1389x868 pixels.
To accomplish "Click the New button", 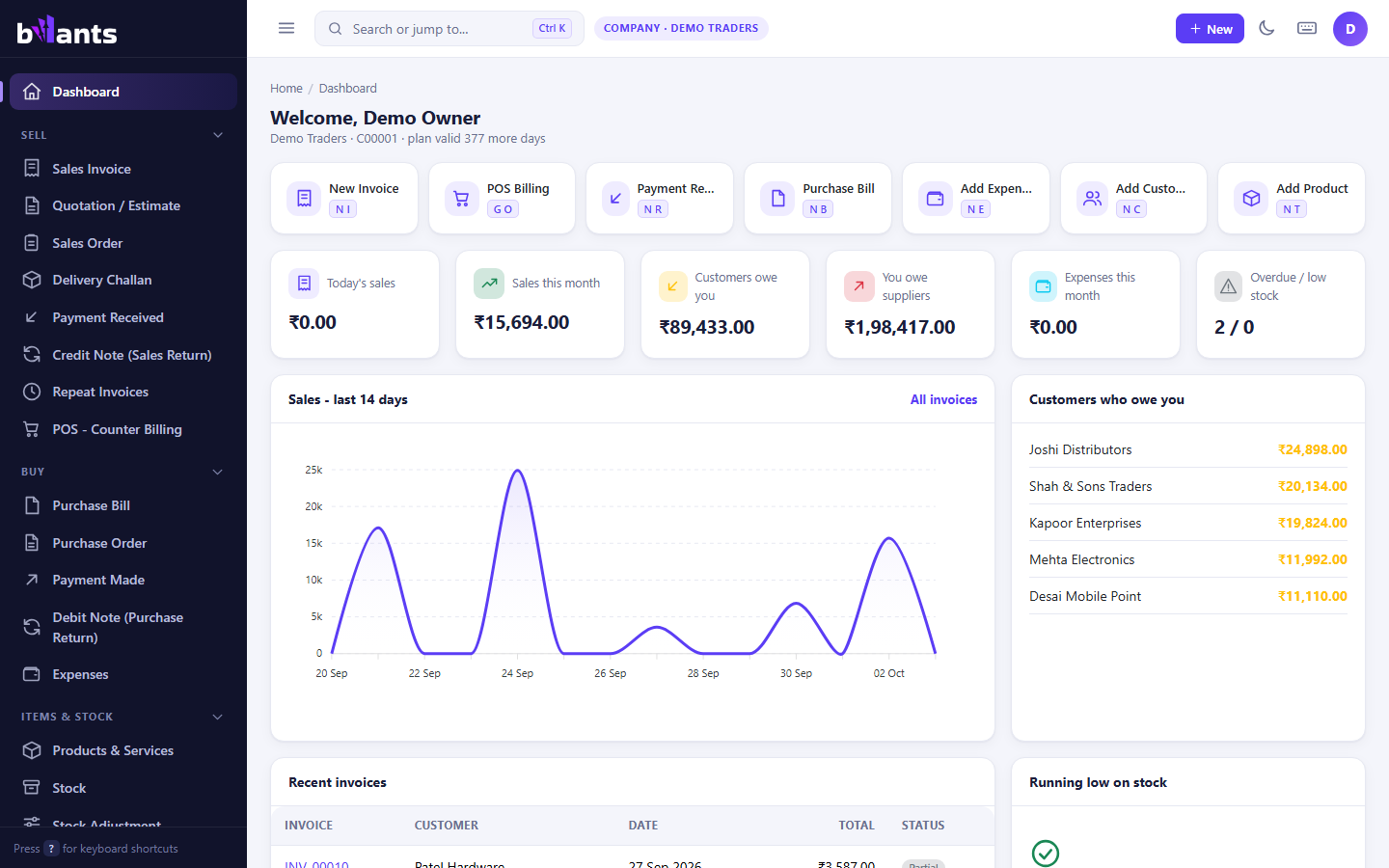I will pyautogui.click(x=1210, y=29).
